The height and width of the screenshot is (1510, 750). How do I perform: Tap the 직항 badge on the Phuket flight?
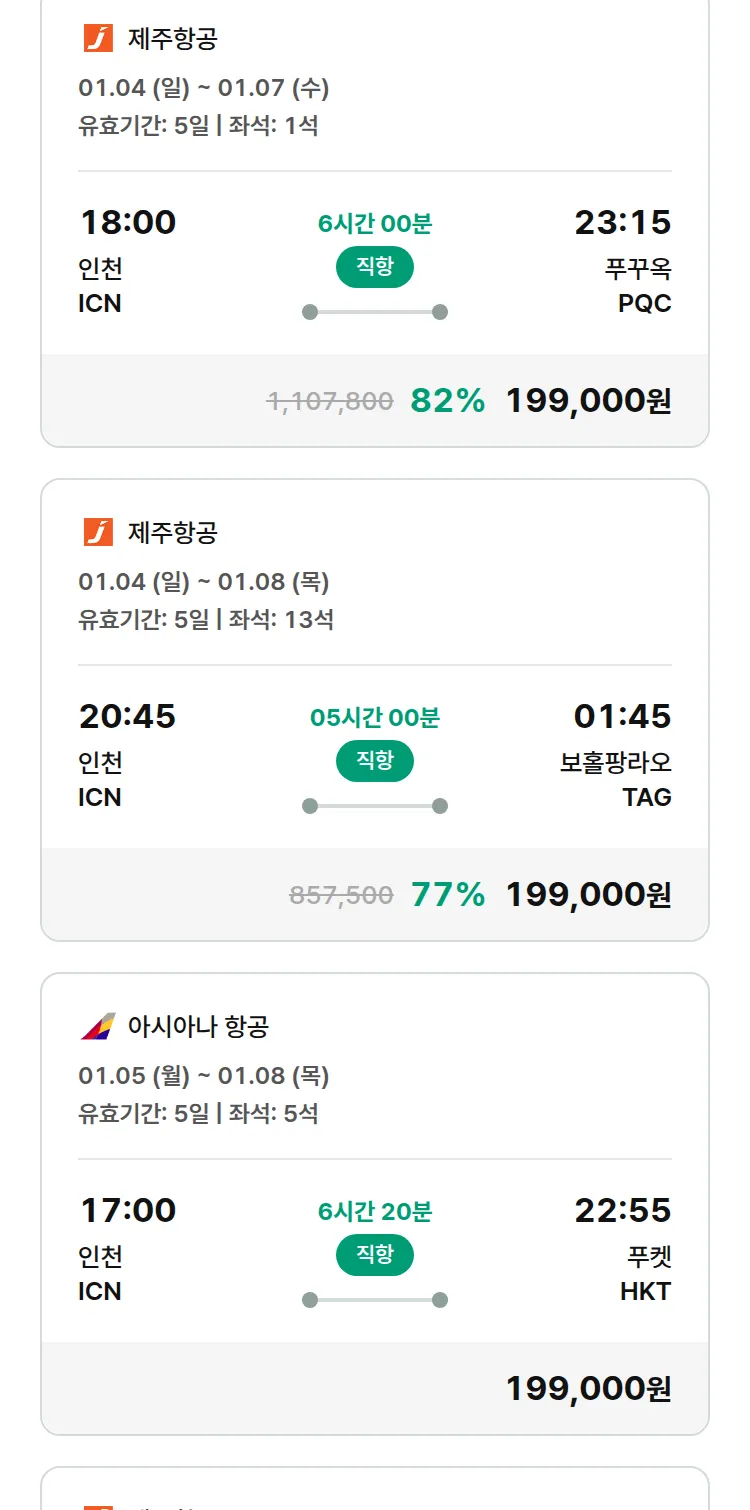374,1255
